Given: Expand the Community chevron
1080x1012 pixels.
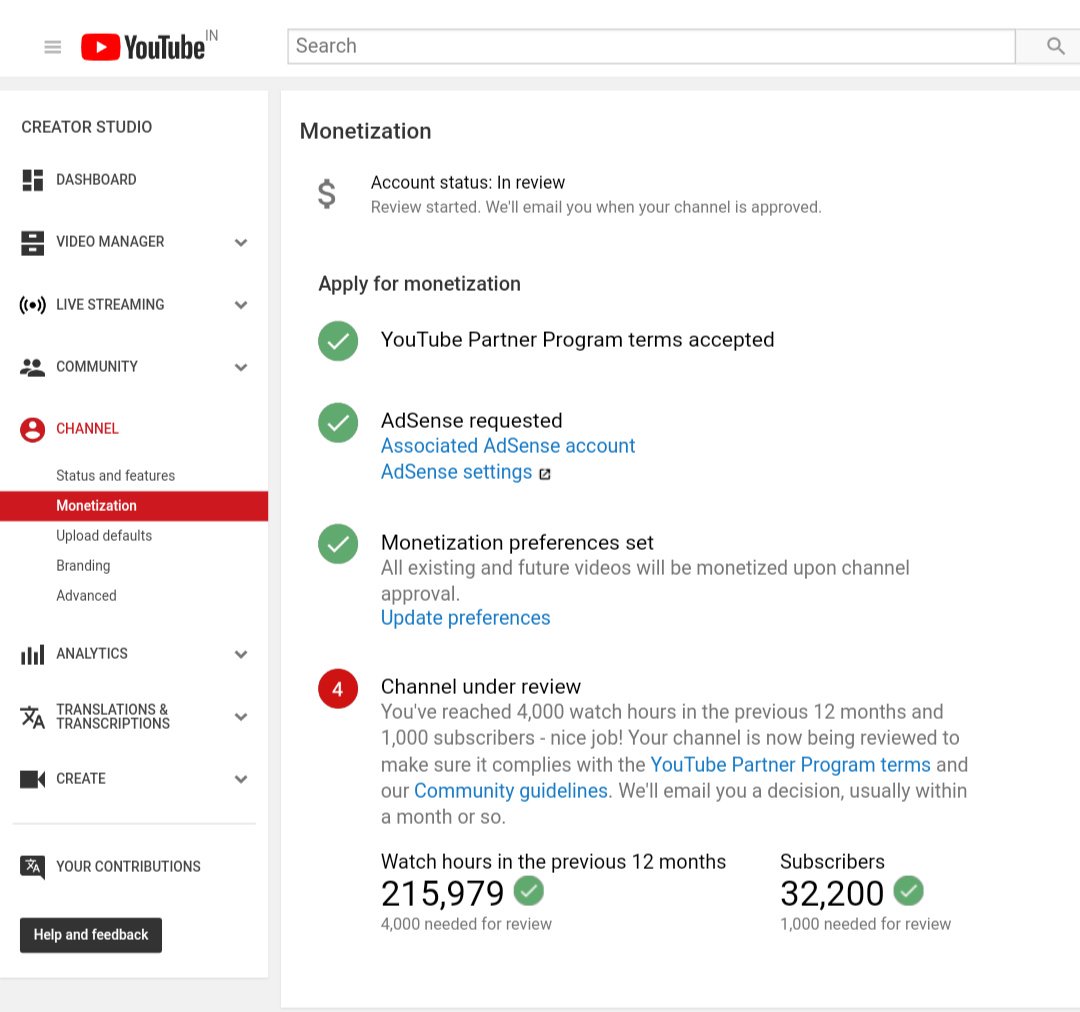Looking at the screenshot, I should [240, 367].
